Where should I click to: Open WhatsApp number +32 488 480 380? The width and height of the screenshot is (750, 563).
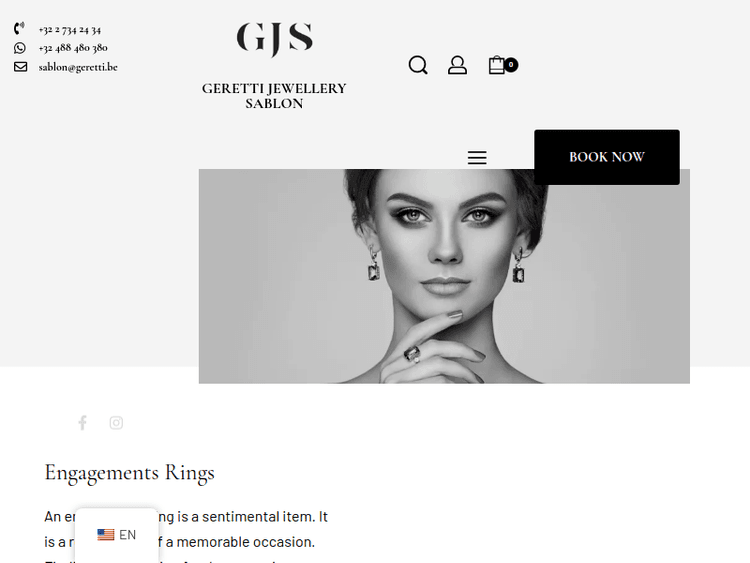click(x=73, y=48)
